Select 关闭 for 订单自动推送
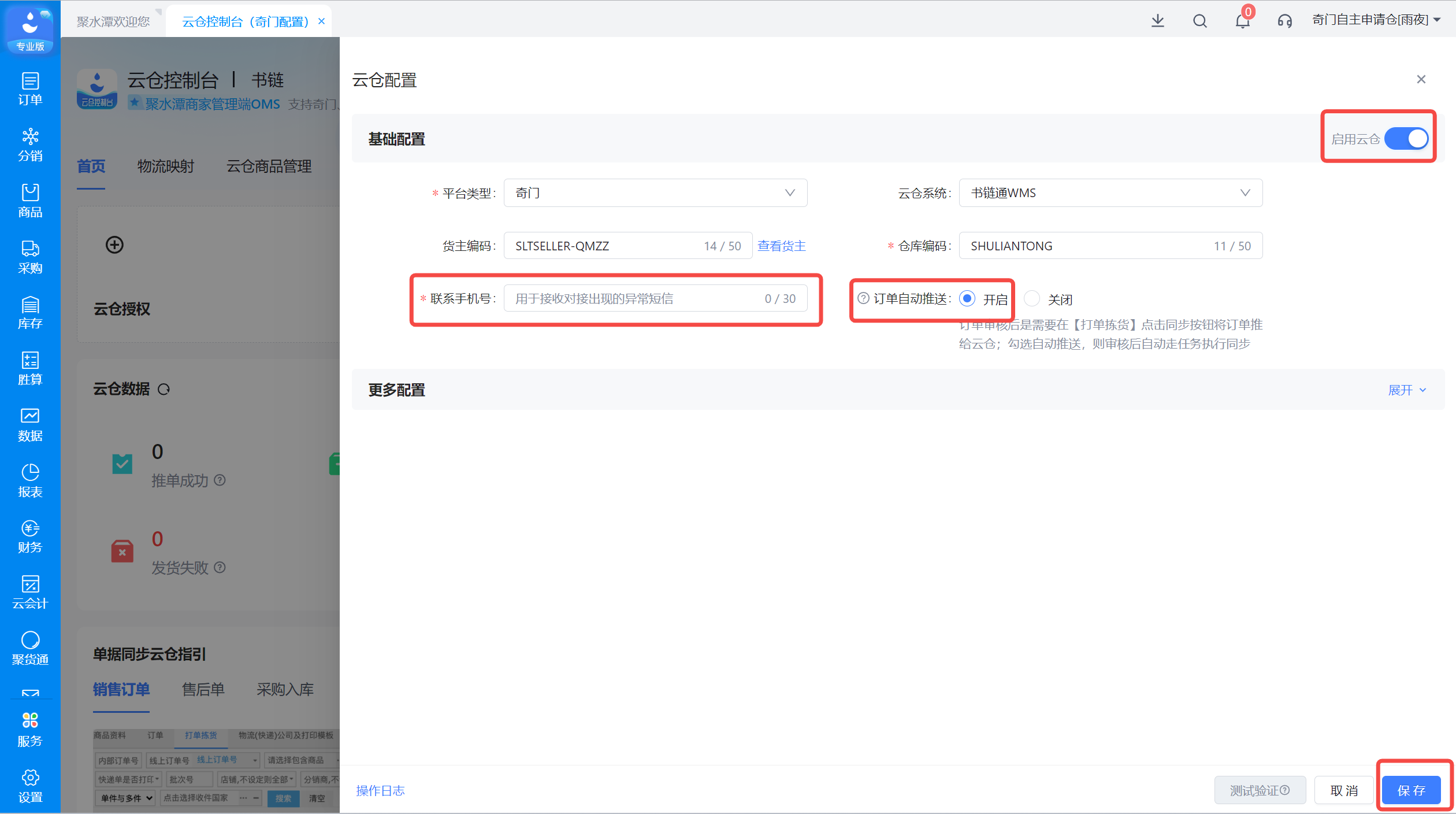 coord(1032,298)
